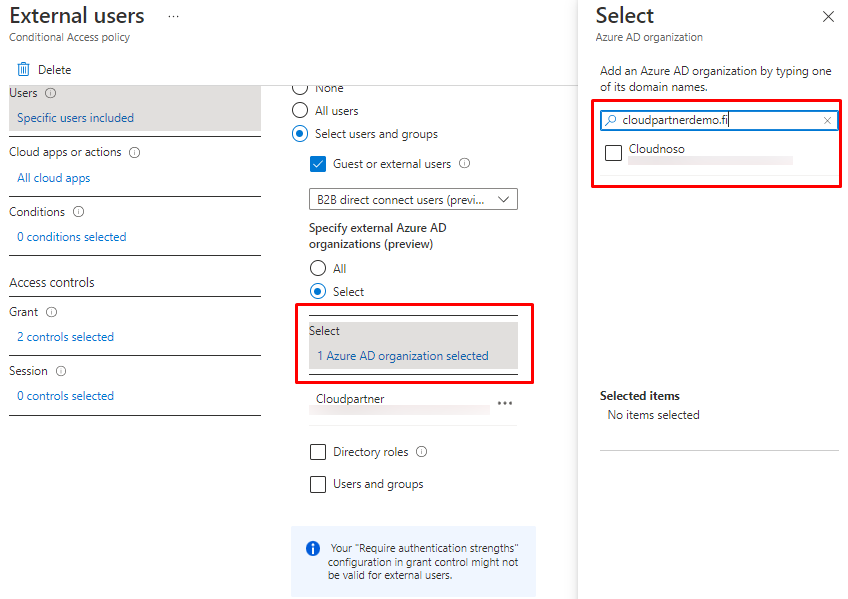Close the Select Azure AD organization panel

coord(827,17)
